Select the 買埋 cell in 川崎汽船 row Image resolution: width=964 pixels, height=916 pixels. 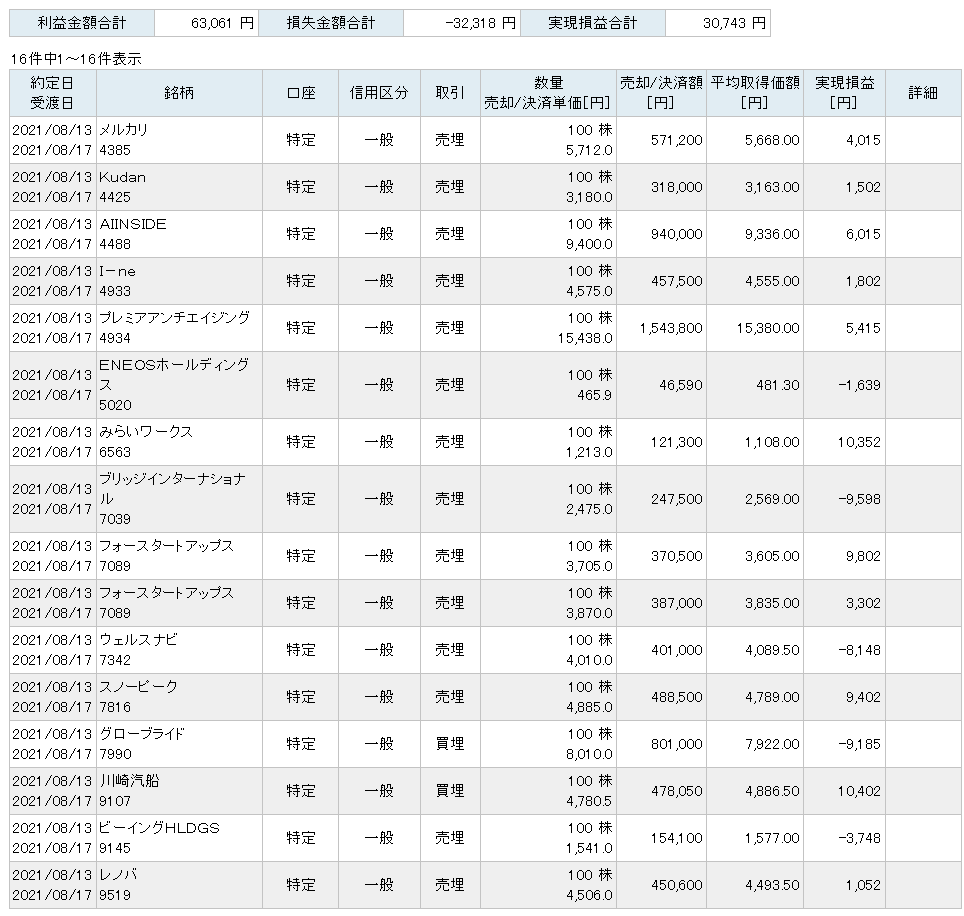(449, 791)
